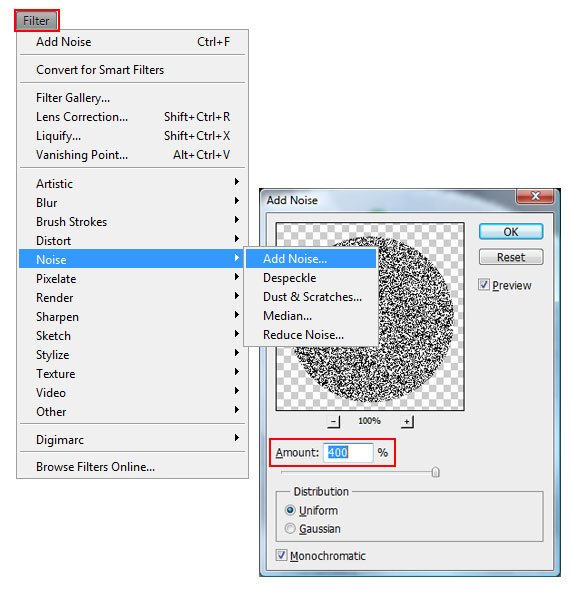Expand the Stylize submenu
Image resolution: width=580 pixels, height=600 pixels.
133,355
